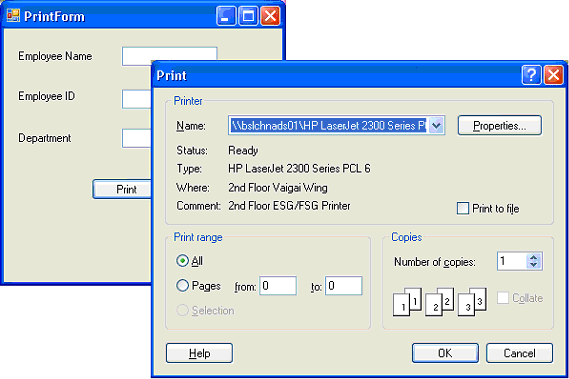Click the collate pages illustration
569x379 pixels.
[x=440, y=301]
